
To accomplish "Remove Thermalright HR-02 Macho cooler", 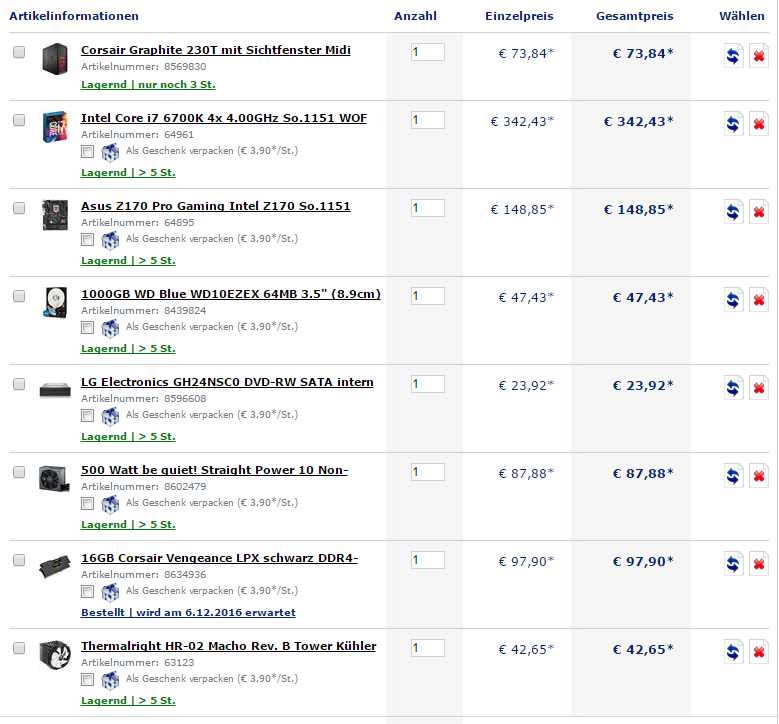I will [x=759, y=651].
